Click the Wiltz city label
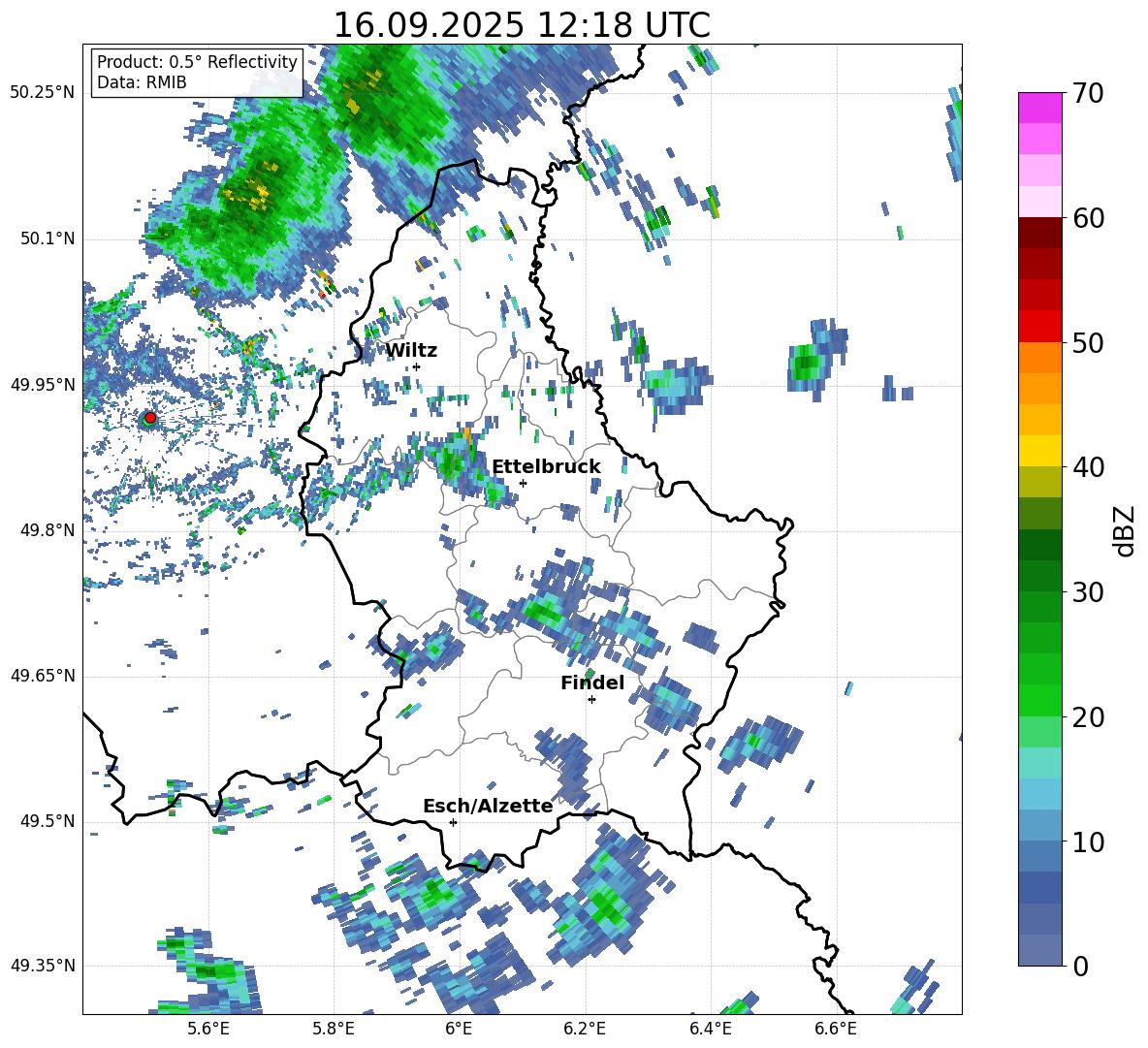Image resolution: width=1148 pixels, height=1048 pixels. tap(411, 351)
